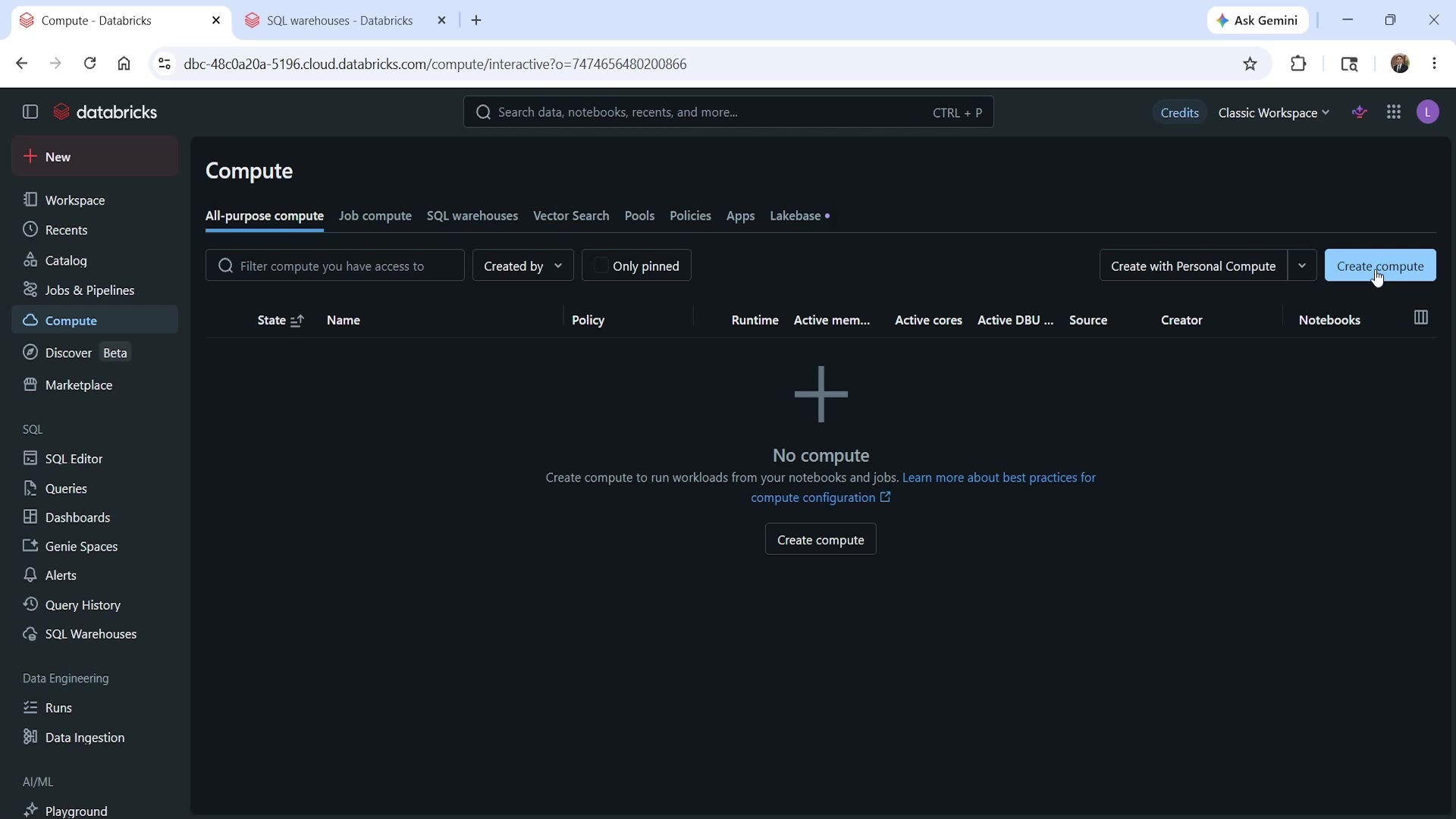This screenshot has width=1456, height=819.
Task: Open Marketplace in the sidebar
Action: [95, 385]
